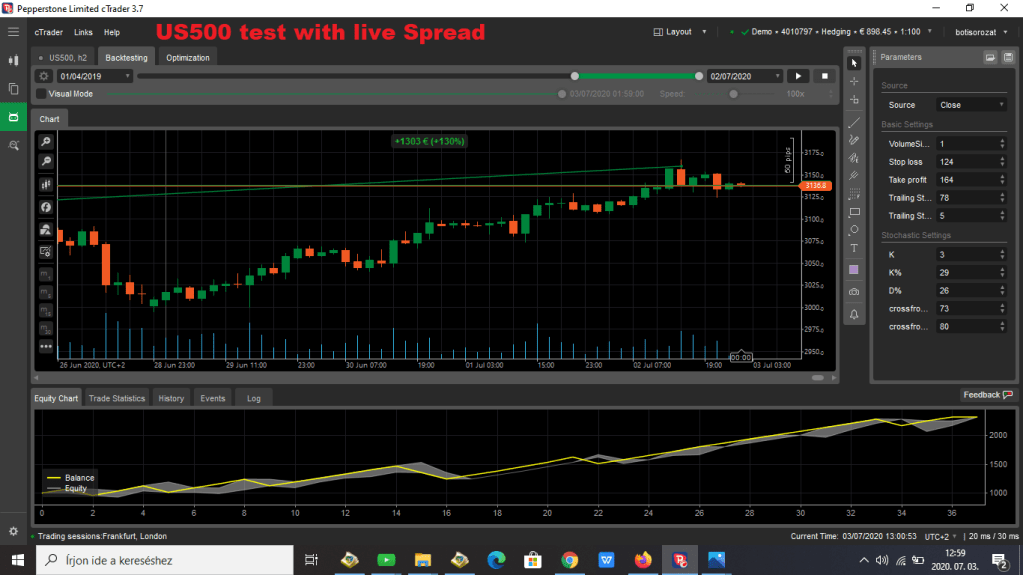The height and width of the screenshot is (575, 1023).
Task: Select the Text drawing tool
Action: (x=854, y=248)
